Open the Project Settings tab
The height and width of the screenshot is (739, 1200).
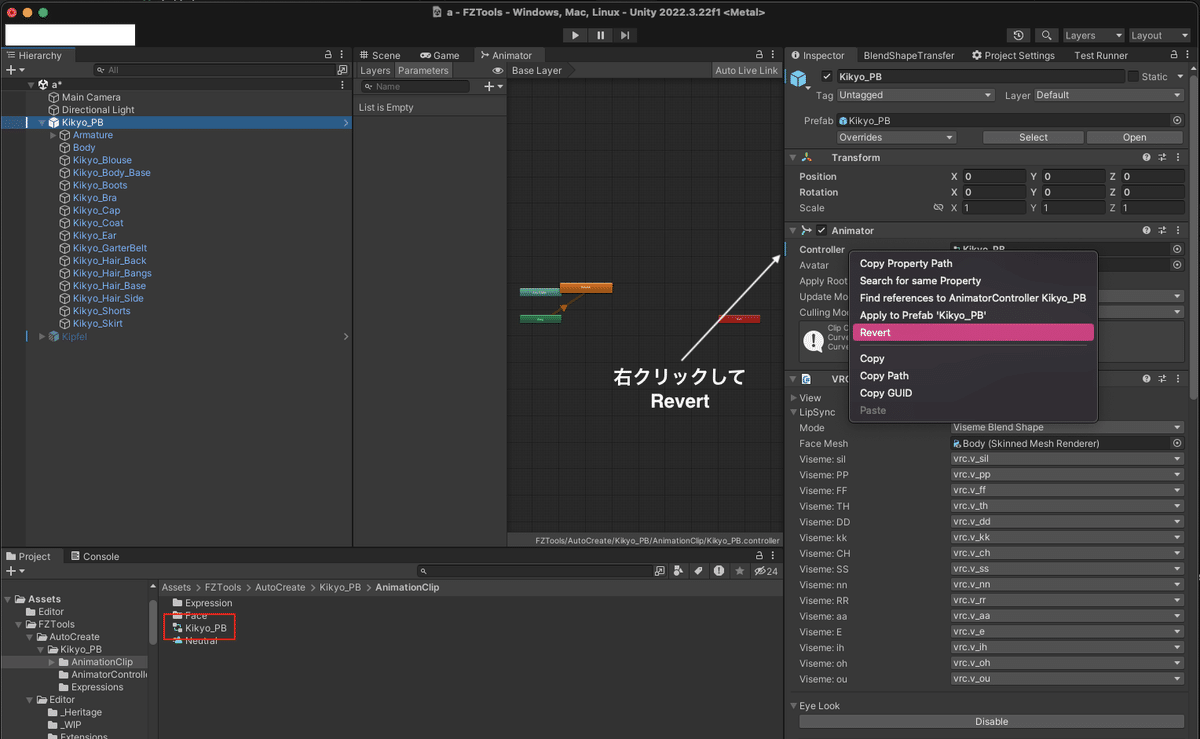(x=1012, y=55)
